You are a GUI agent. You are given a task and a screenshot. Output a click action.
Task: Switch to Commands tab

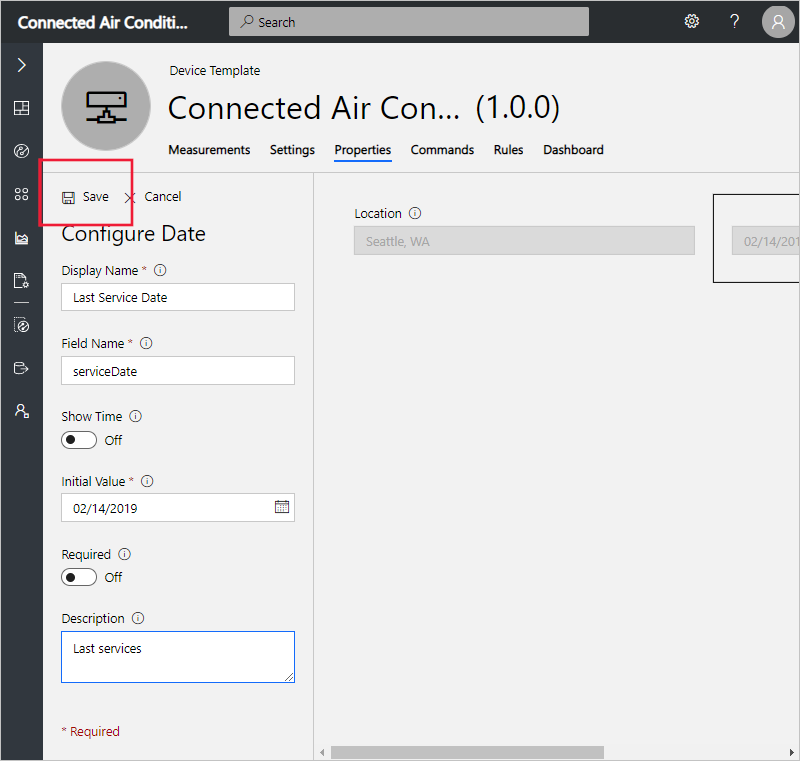442,150
